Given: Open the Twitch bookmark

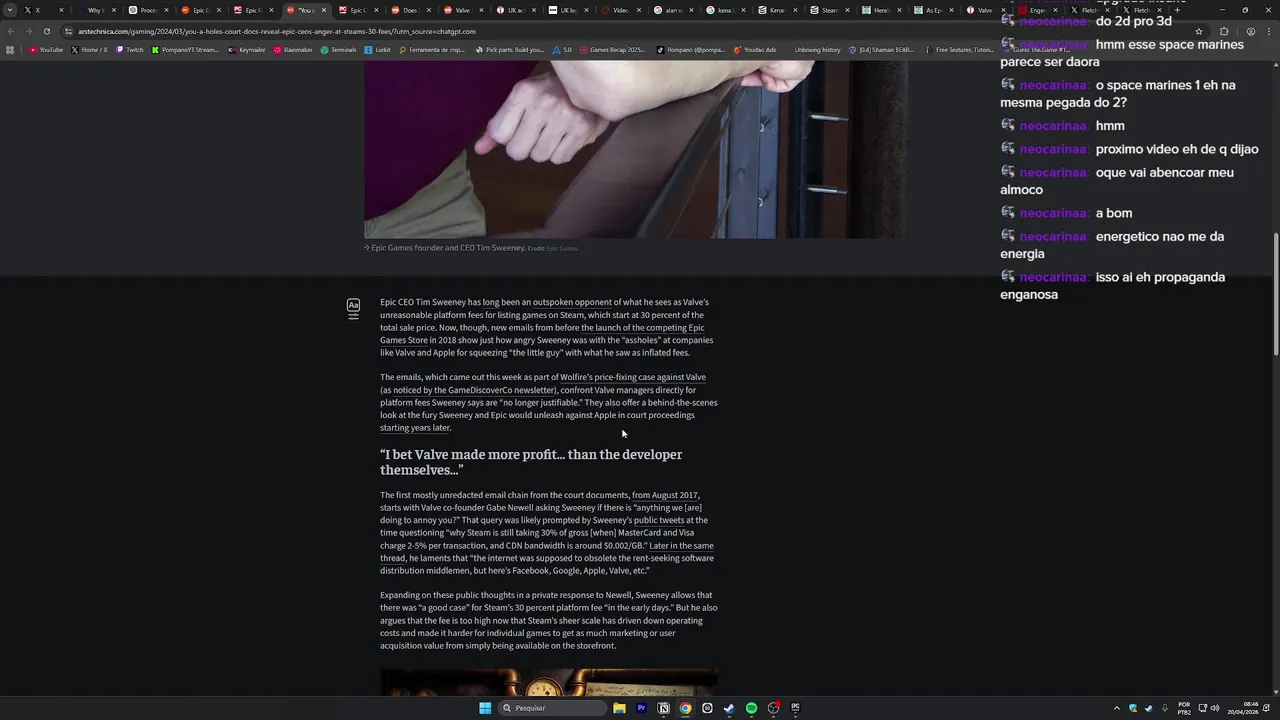Looking at the screenshot, I should pyautogui.click(x=130, y=49).
